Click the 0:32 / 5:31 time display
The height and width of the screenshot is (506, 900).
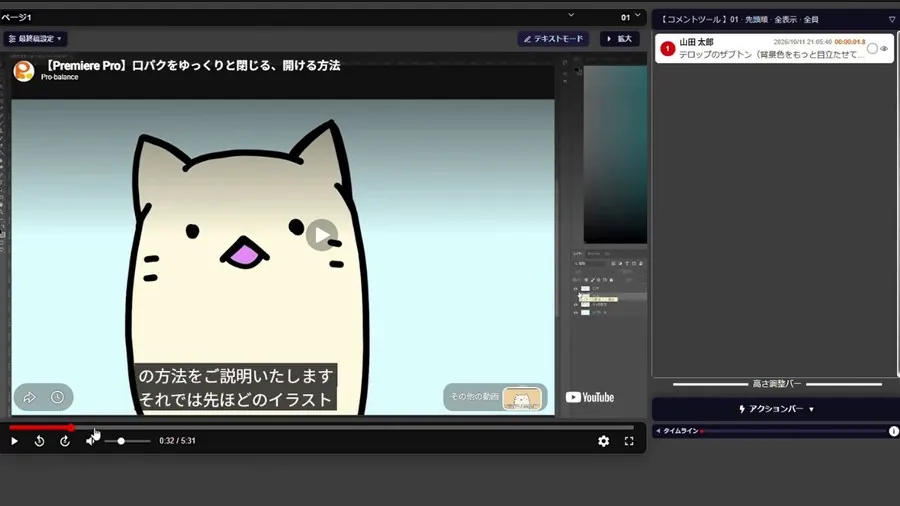pos(177,441)
